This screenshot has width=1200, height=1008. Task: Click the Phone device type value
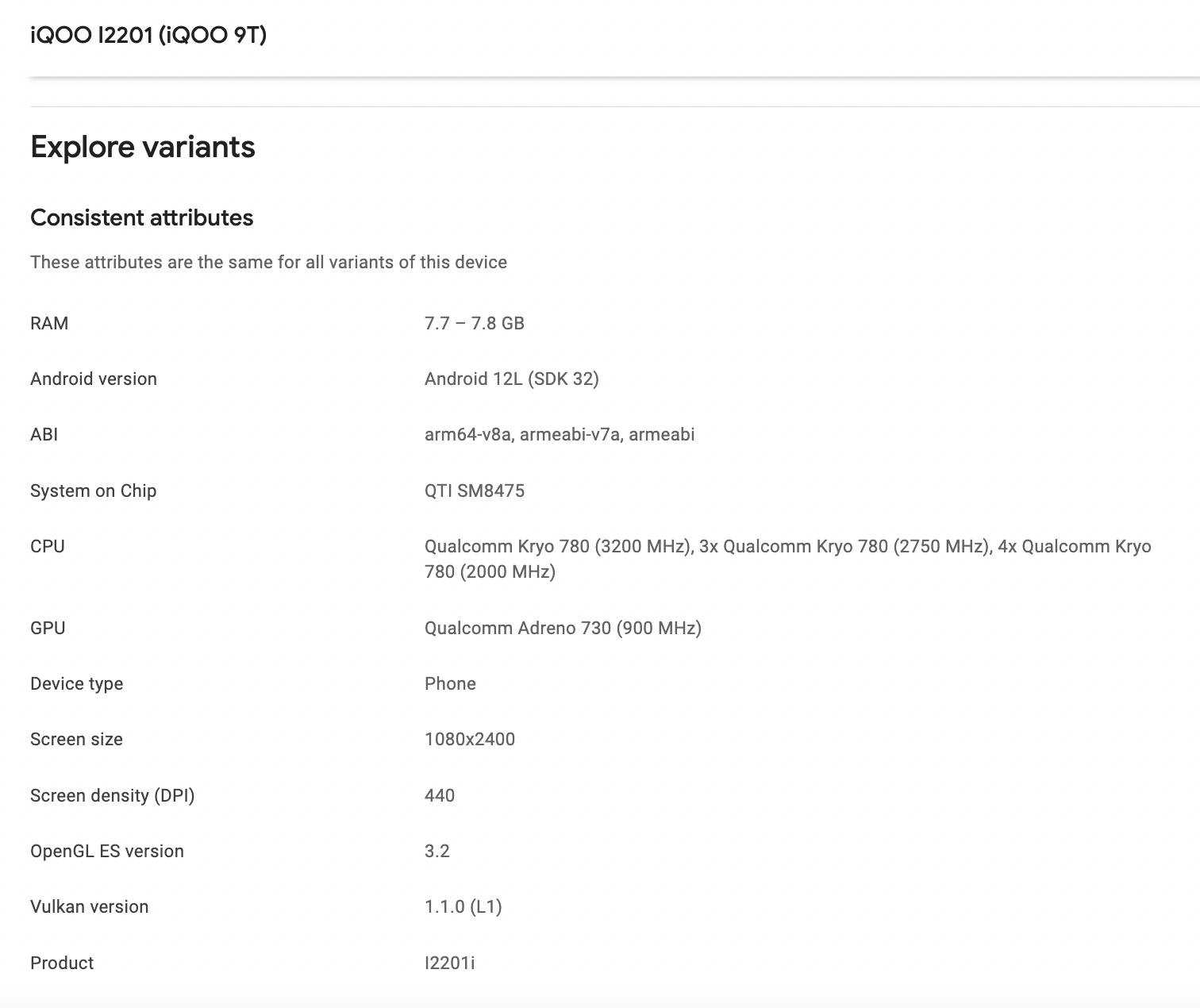click(450, 683)
